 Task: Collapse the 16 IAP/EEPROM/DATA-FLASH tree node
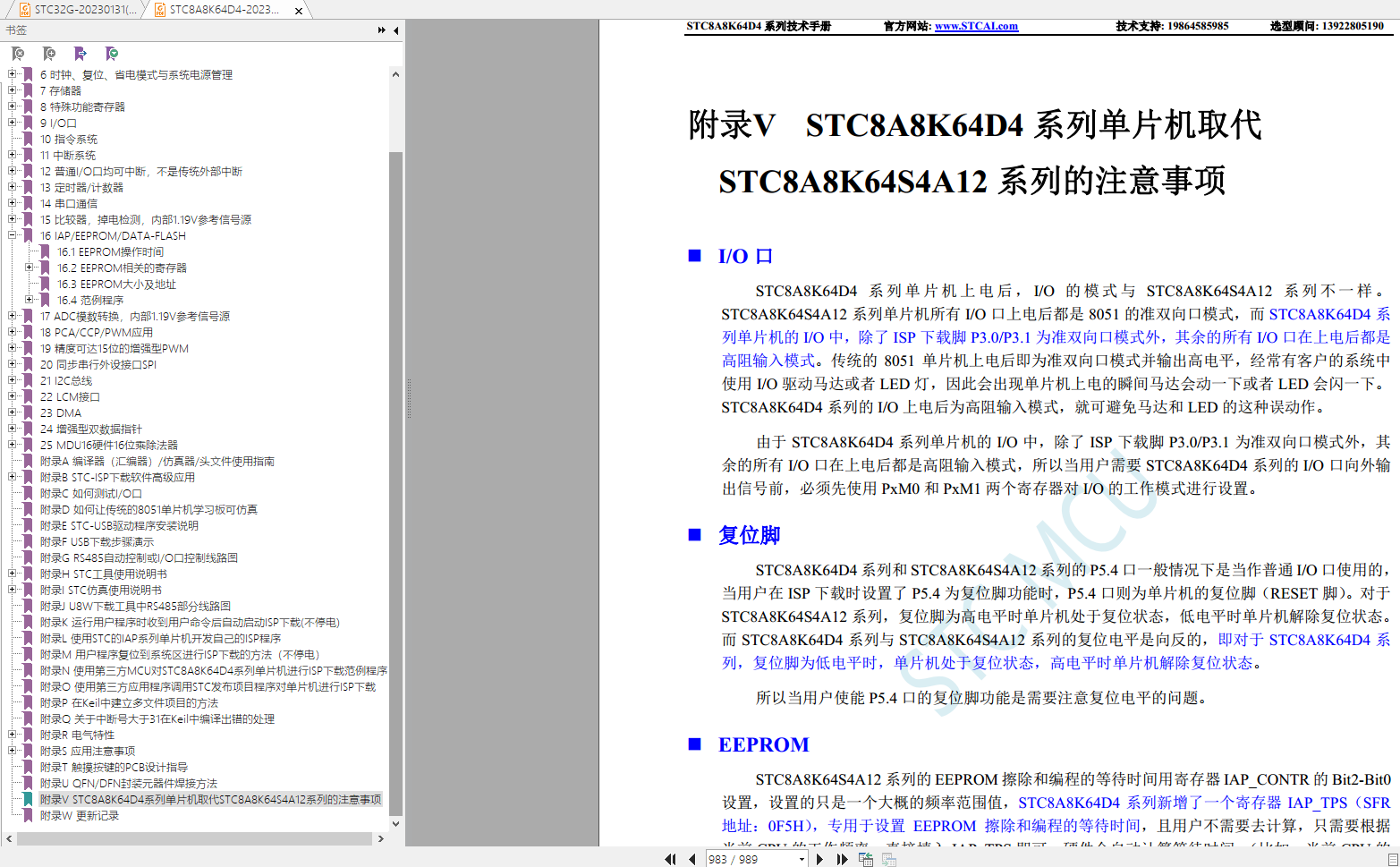tap(13, 235)
